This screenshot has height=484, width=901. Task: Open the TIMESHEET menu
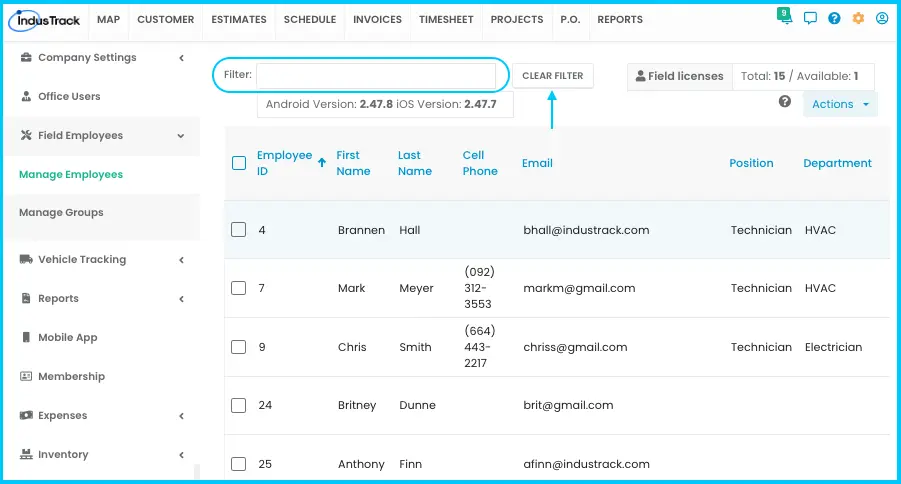(446, 20)
